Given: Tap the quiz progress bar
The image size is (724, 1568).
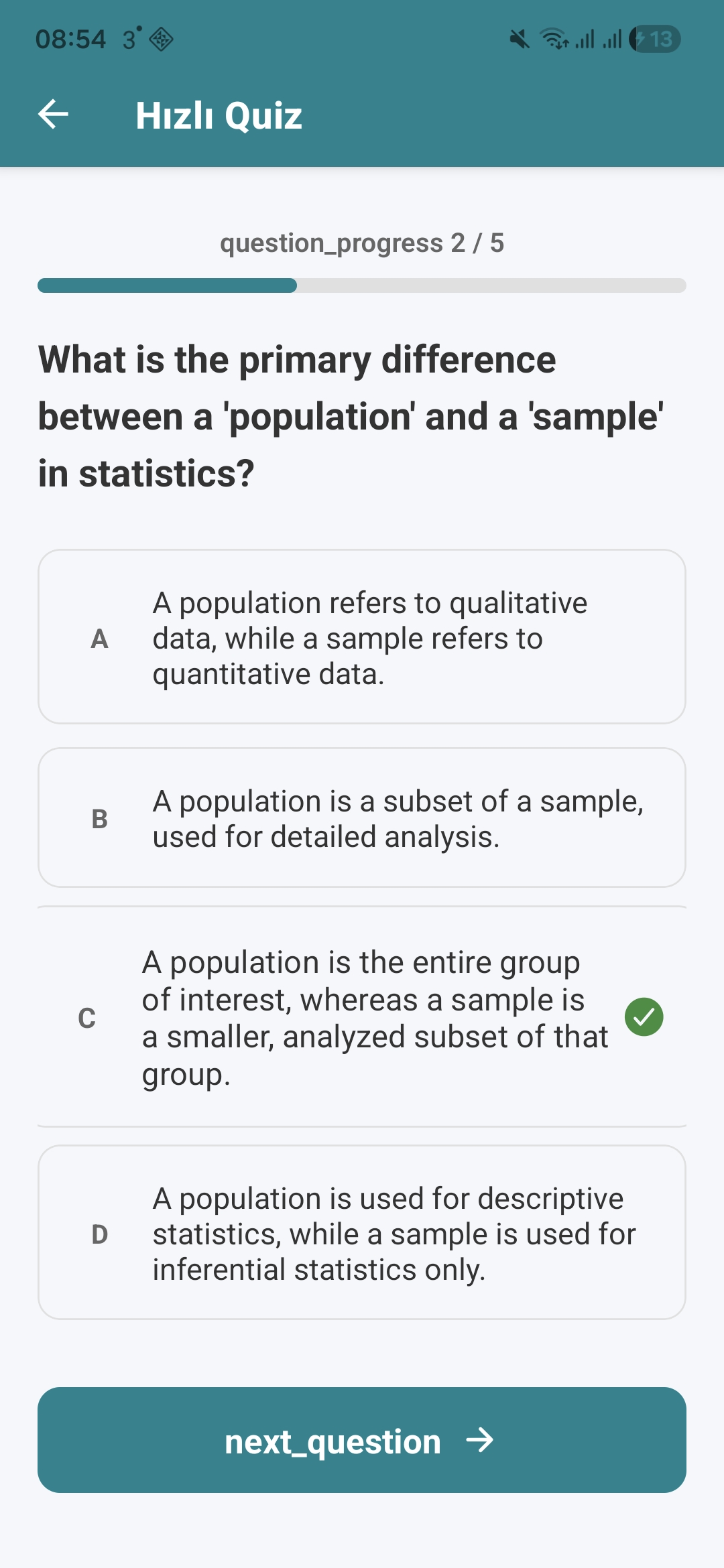Looking at the screenshot, I should [362, 285].
